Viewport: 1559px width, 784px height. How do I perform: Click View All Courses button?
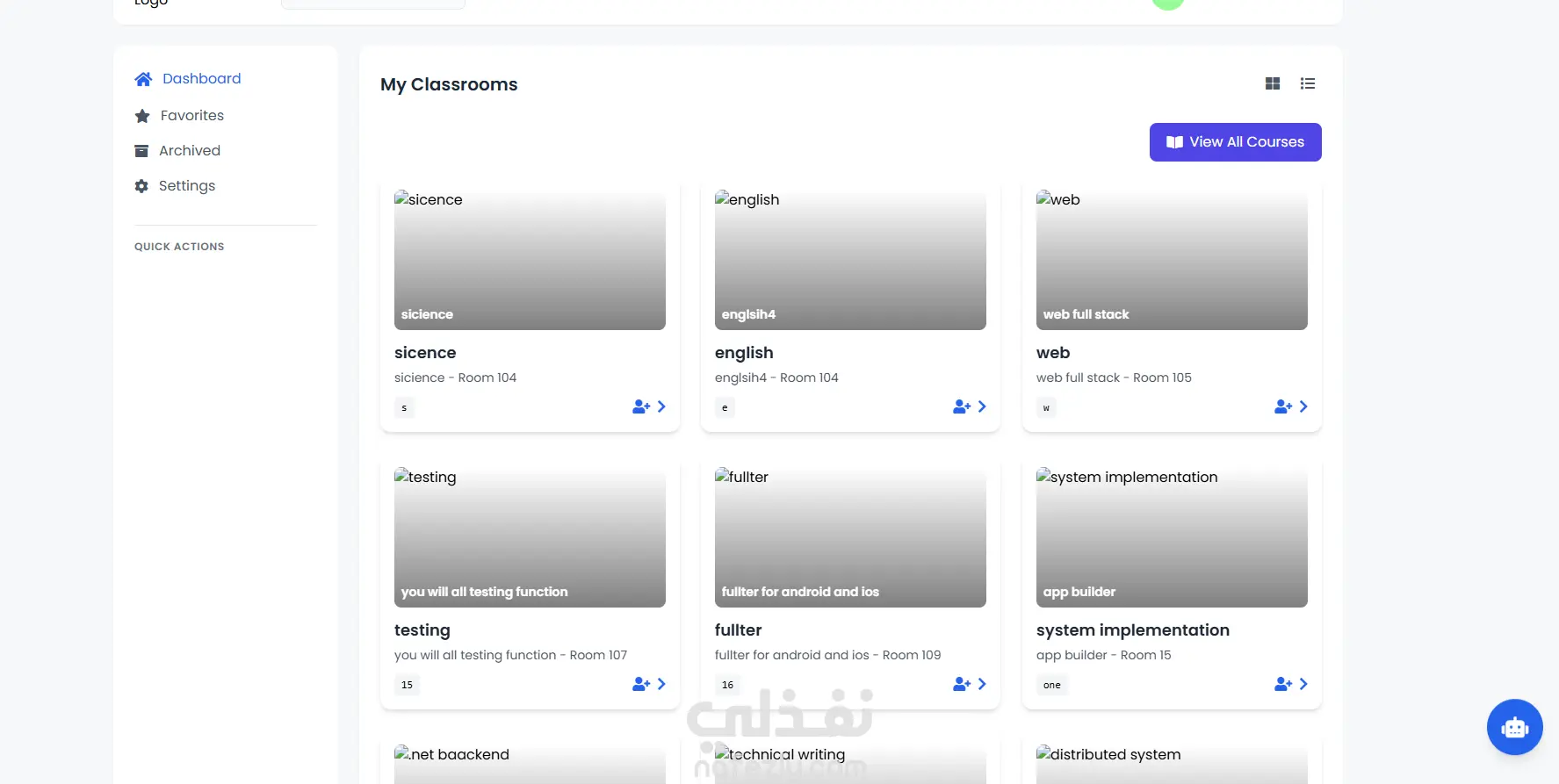click(1235, 142)
